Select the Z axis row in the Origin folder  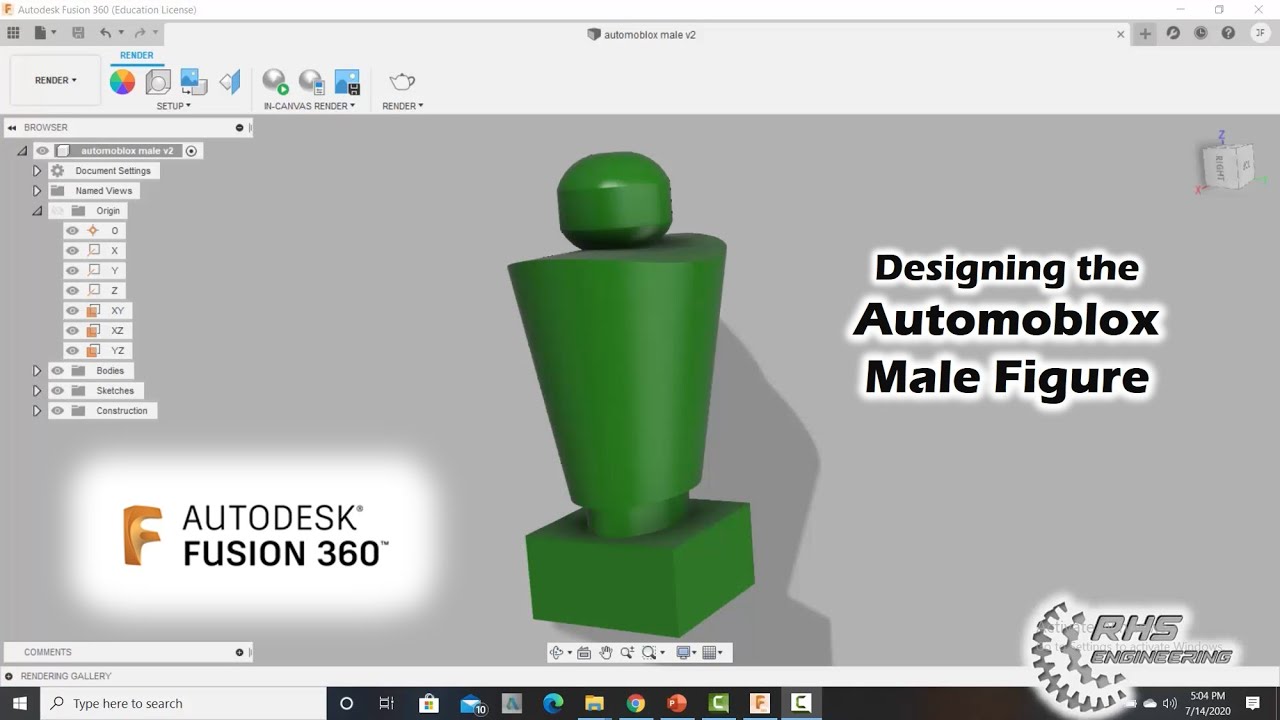point(95,291)
